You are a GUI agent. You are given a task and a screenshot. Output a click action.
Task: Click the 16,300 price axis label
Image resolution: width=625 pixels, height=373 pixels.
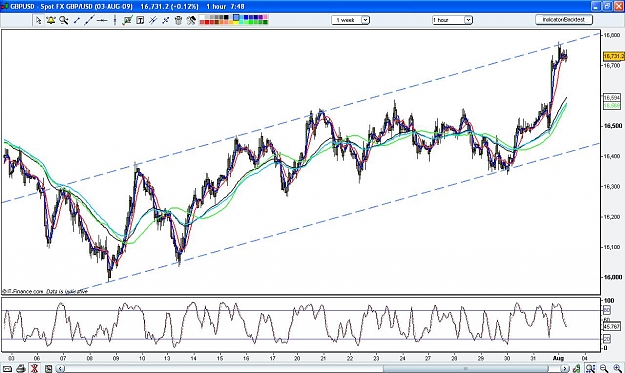click(612, 186)
